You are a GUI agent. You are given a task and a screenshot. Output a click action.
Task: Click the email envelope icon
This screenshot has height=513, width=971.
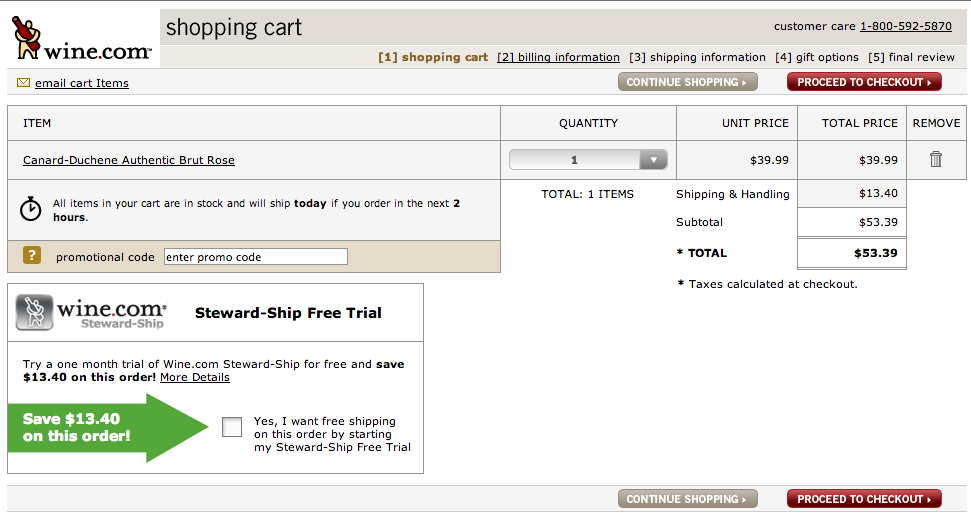[24, 82]
